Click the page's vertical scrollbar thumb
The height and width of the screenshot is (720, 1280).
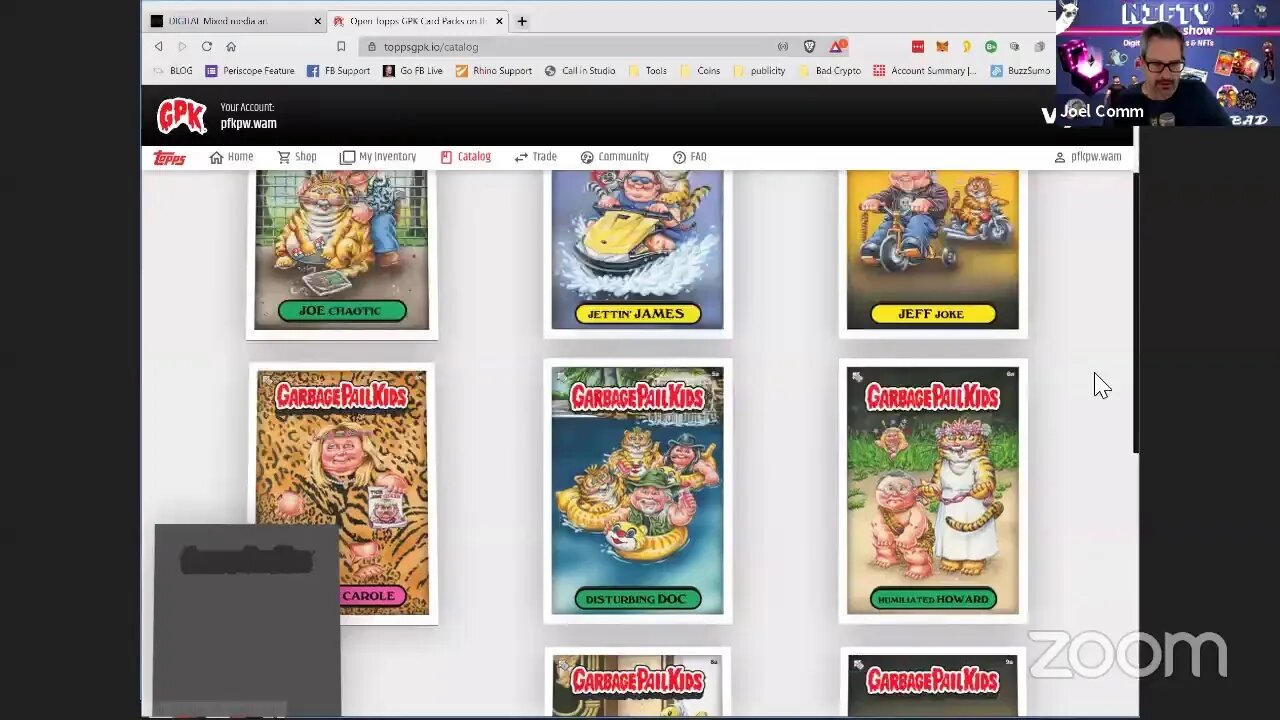pyautogui.click(x=1135, y=315)
